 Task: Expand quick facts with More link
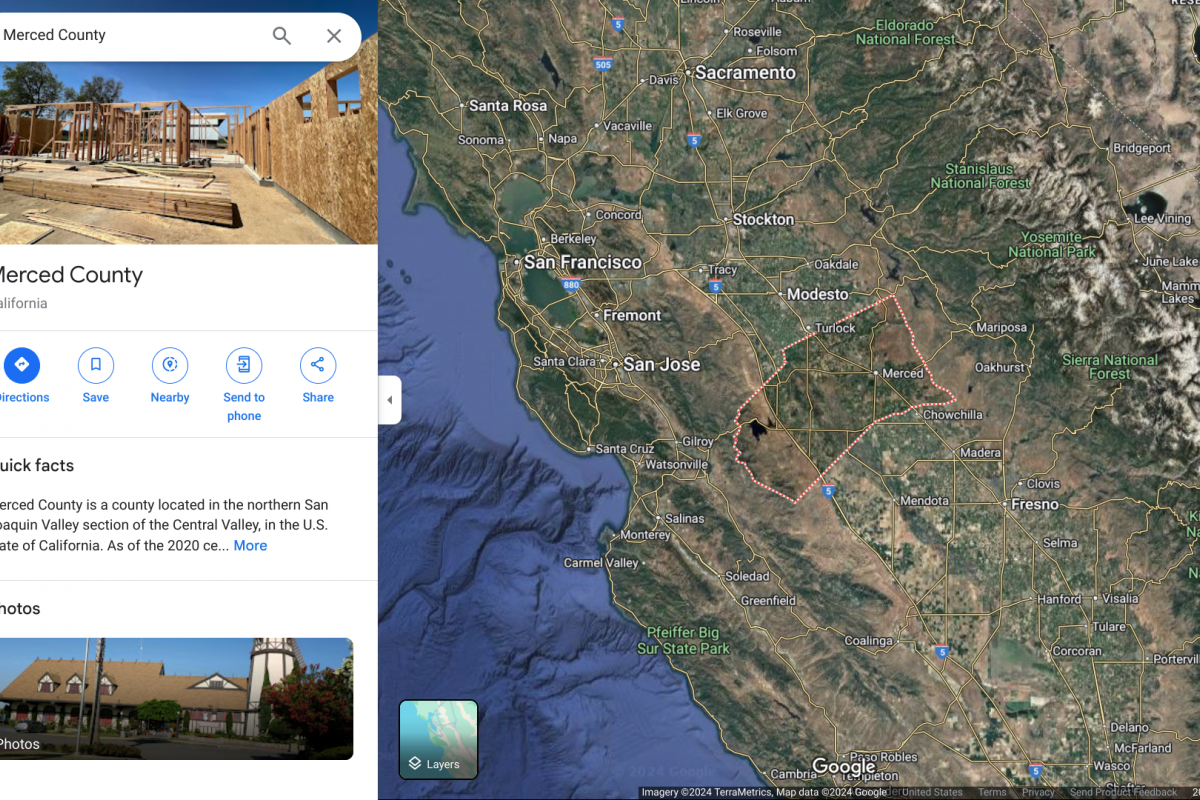(x=250, y=546)
